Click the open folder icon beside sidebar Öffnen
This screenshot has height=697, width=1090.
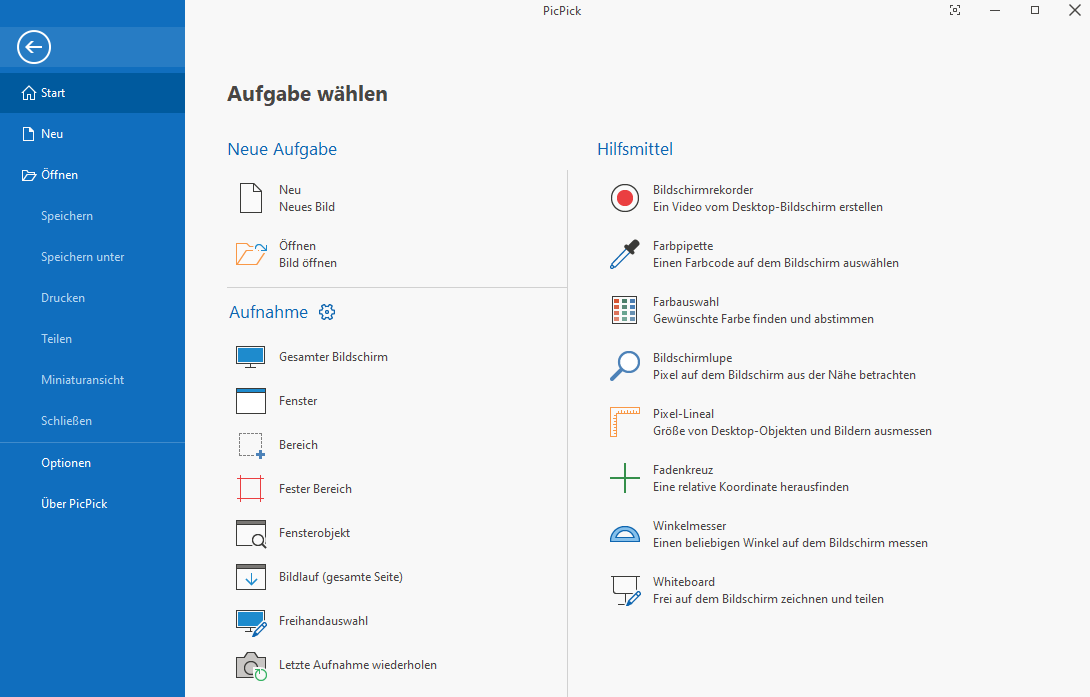(x=29, y=175)
